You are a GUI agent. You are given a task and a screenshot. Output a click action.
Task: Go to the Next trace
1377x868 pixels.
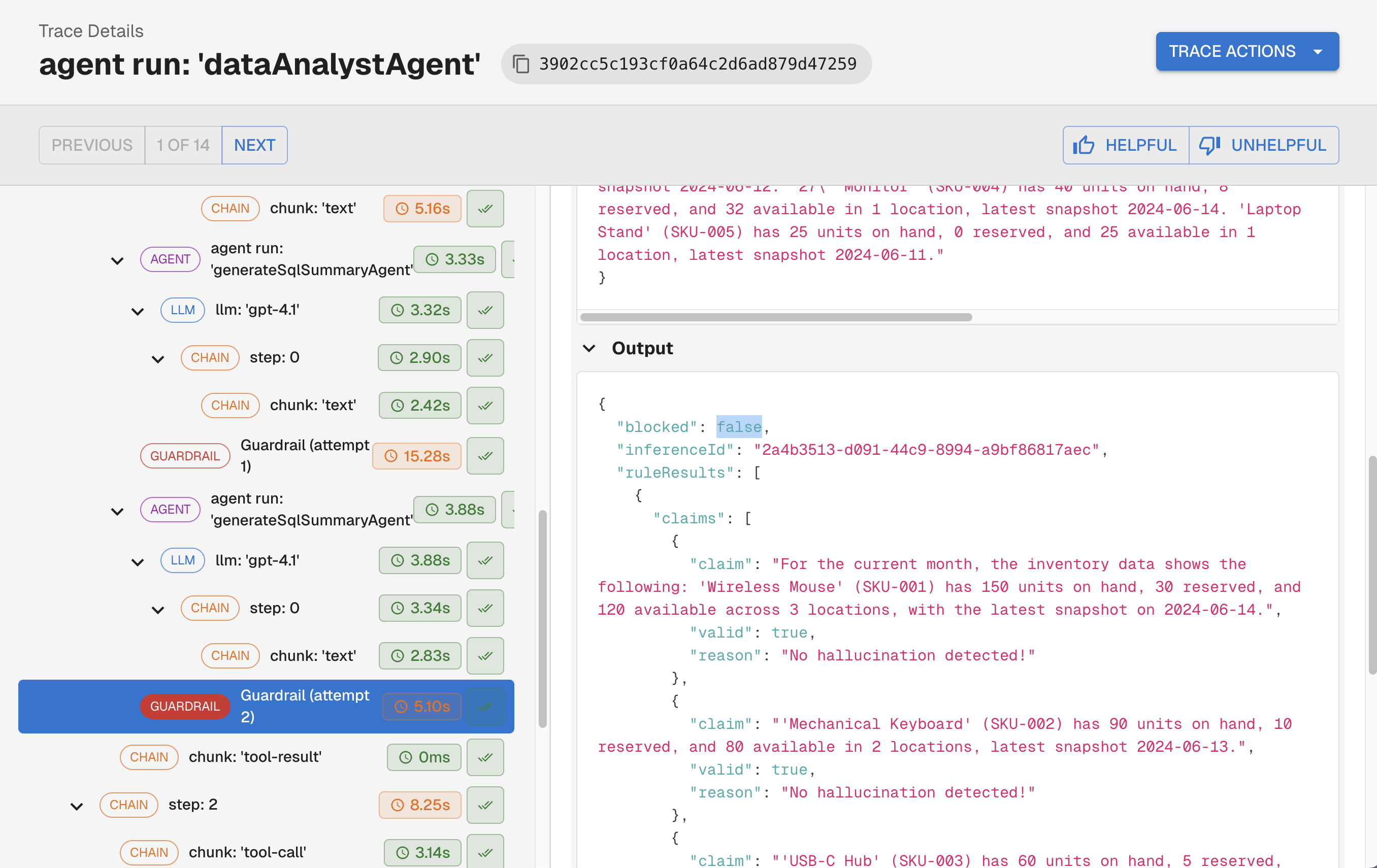(x=254, y=145)
